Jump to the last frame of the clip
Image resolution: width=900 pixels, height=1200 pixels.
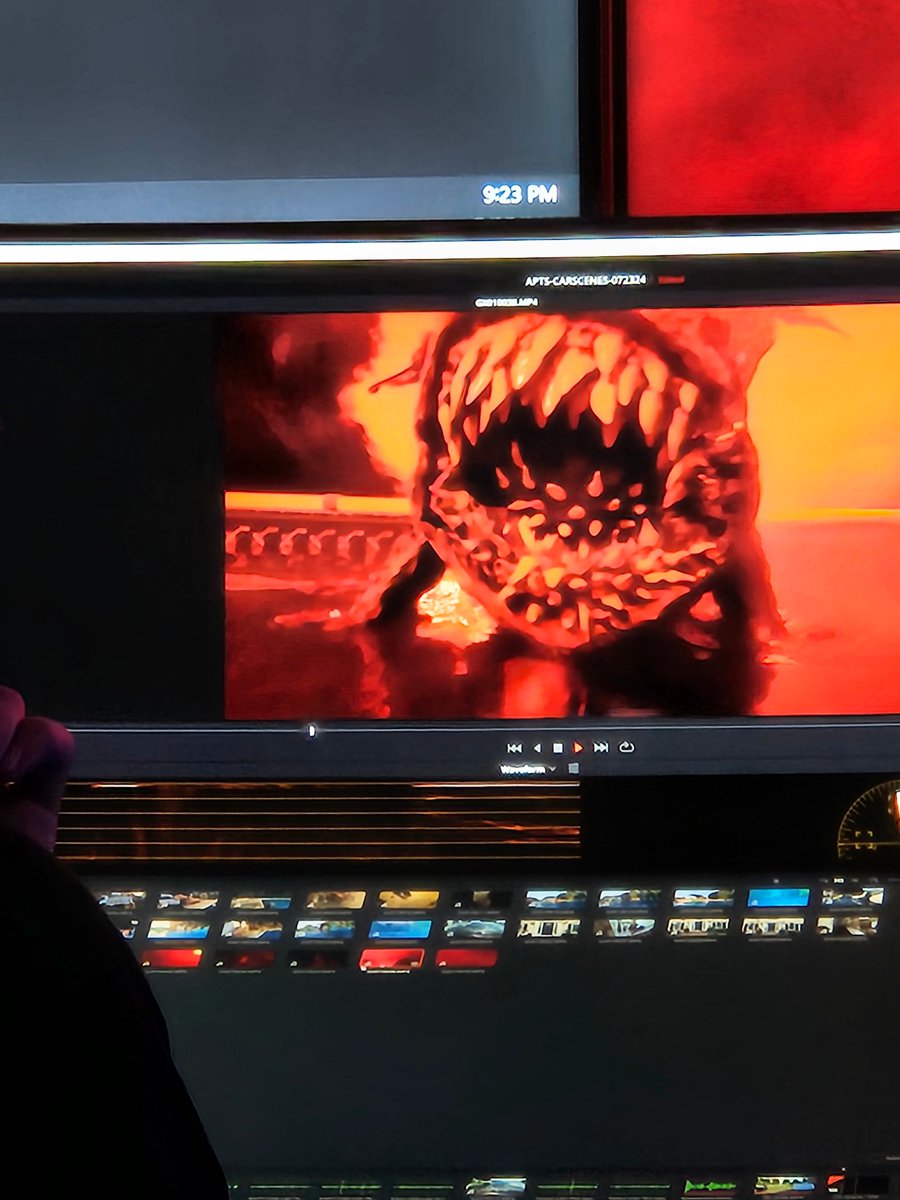pos(601,747)
